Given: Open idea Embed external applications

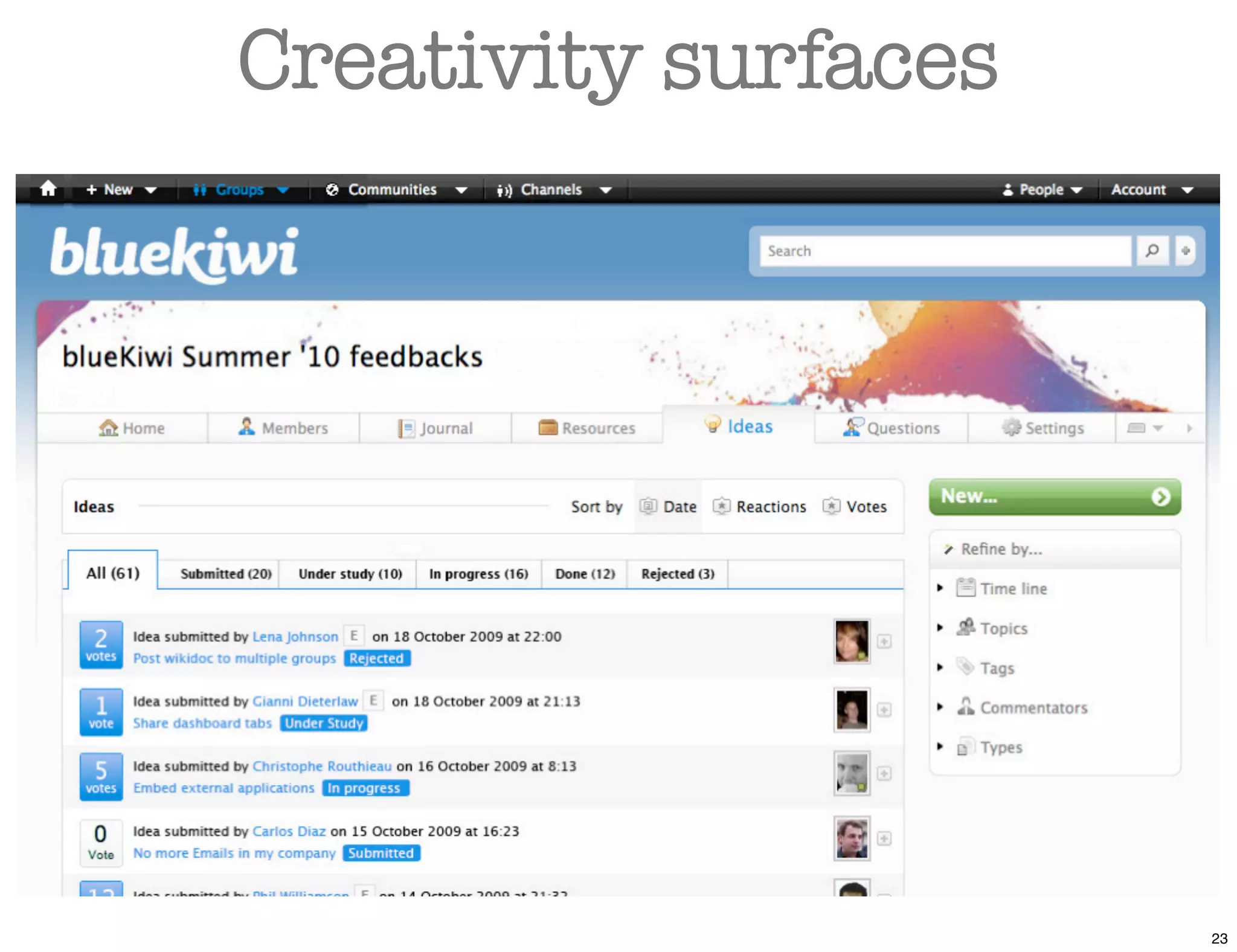Looking at the screenshot, I should pos(224,788).
